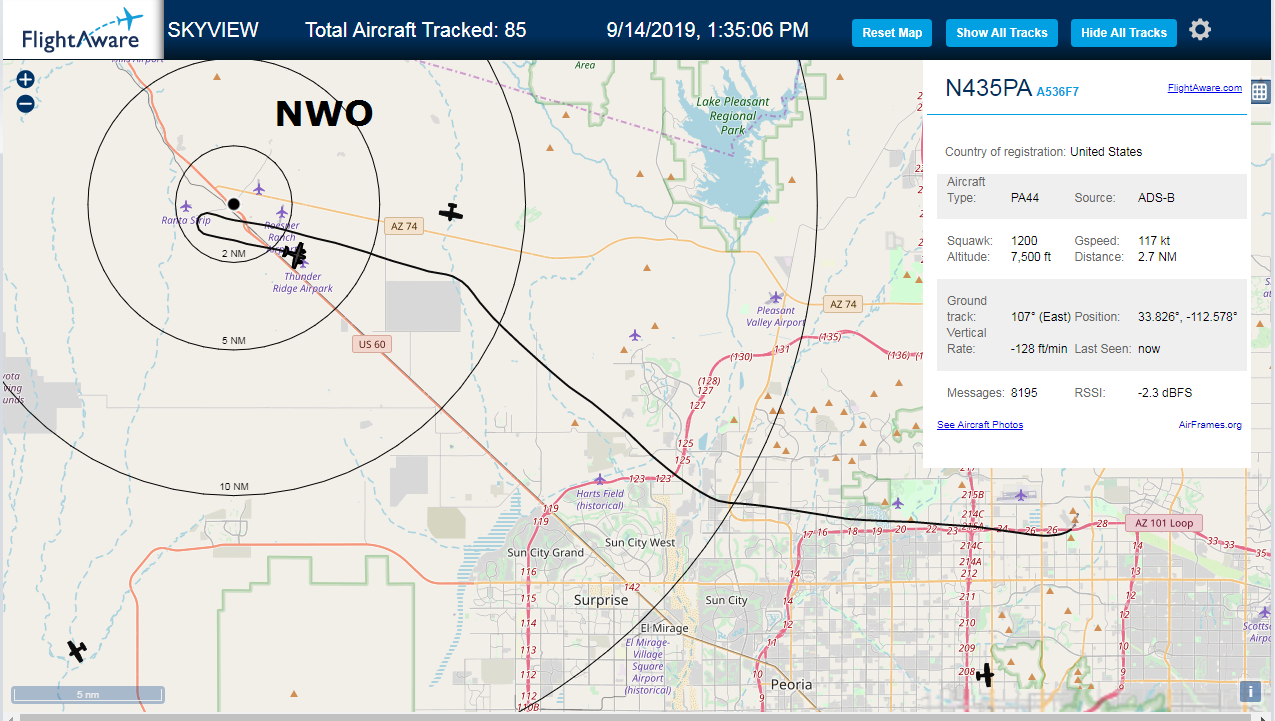Click the aircraft type value PA44
This screenshot has width=1275, height=721.
pyautogui.click(x=1025, y=198)
